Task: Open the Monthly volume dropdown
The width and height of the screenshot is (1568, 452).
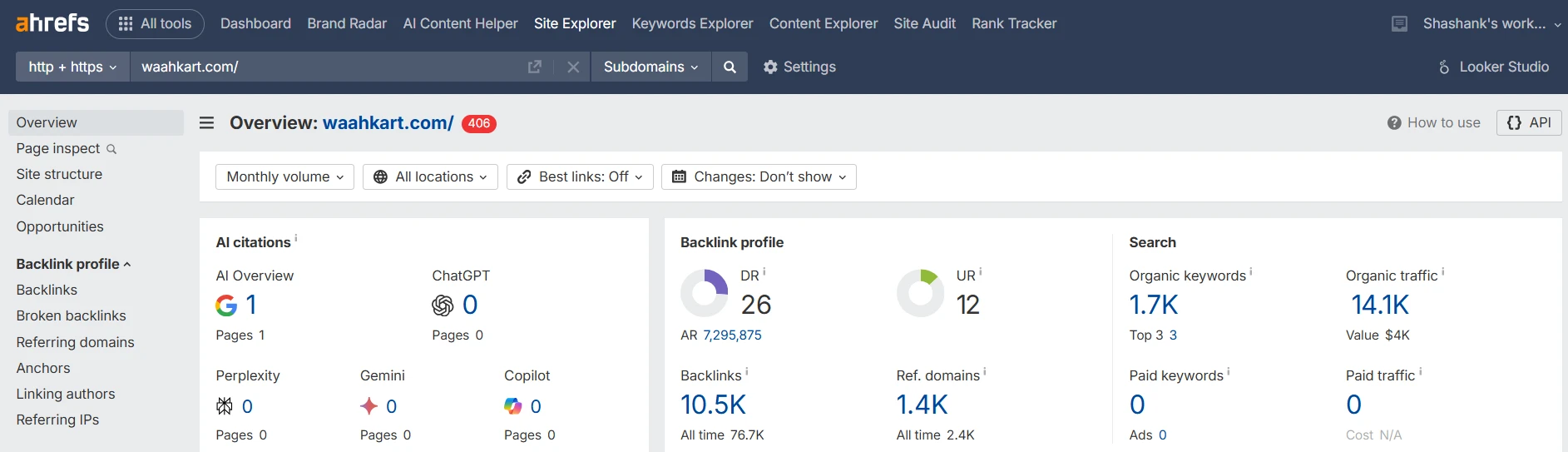Action: point(284,176)
